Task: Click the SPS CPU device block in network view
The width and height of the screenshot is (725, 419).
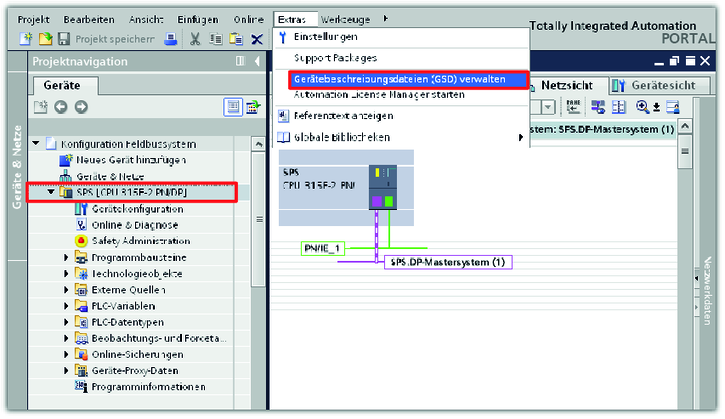Action: tap(382, 188)
